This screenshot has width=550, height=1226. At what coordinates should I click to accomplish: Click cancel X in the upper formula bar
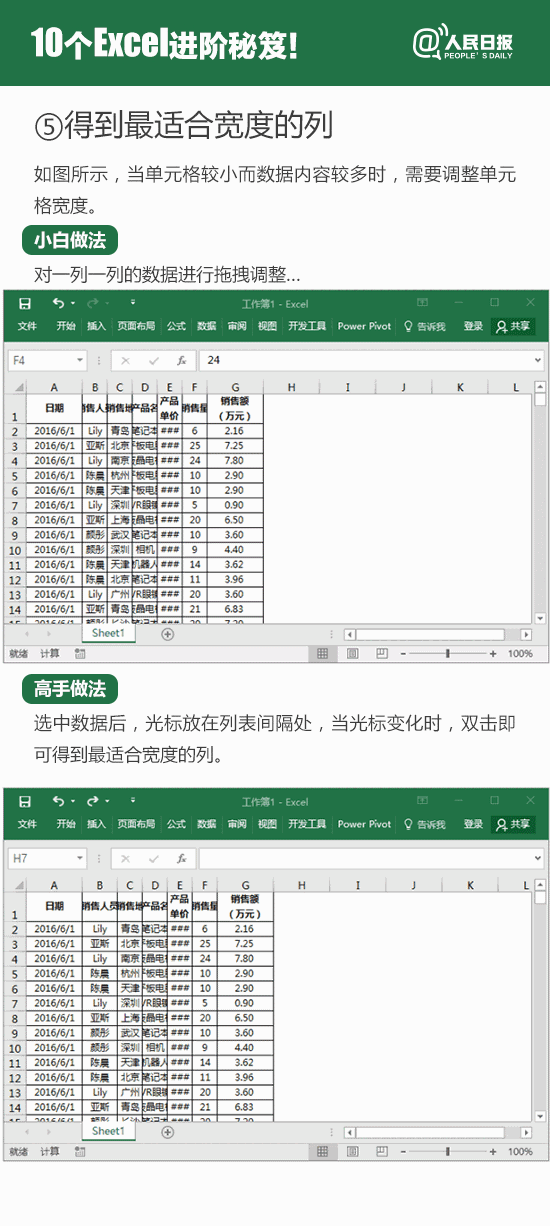pos(125,360)
